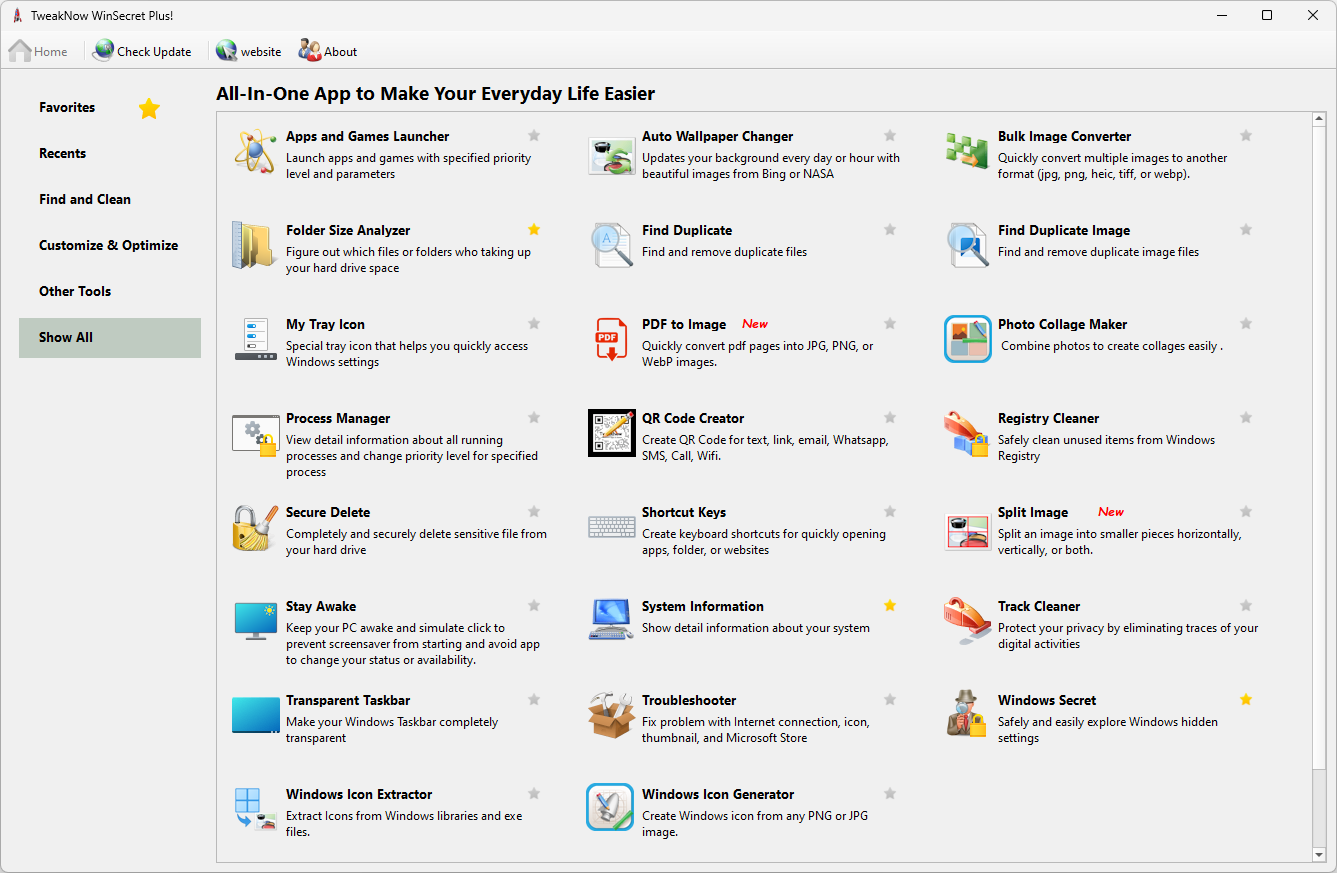Screen dimensions: 1337x873
Task: Launch the Windows Secret detective icon
Action: tap(967, 715)
